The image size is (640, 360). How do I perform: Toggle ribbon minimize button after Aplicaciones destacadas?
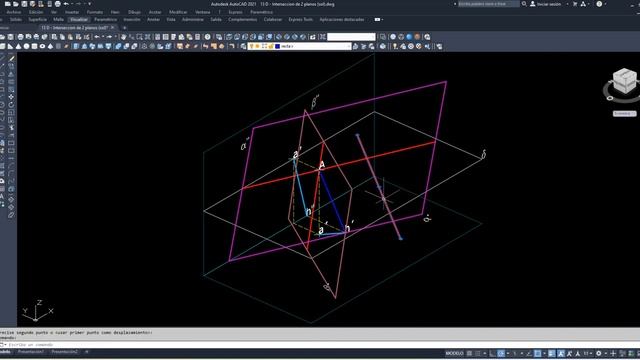click(x=379, y=20)
